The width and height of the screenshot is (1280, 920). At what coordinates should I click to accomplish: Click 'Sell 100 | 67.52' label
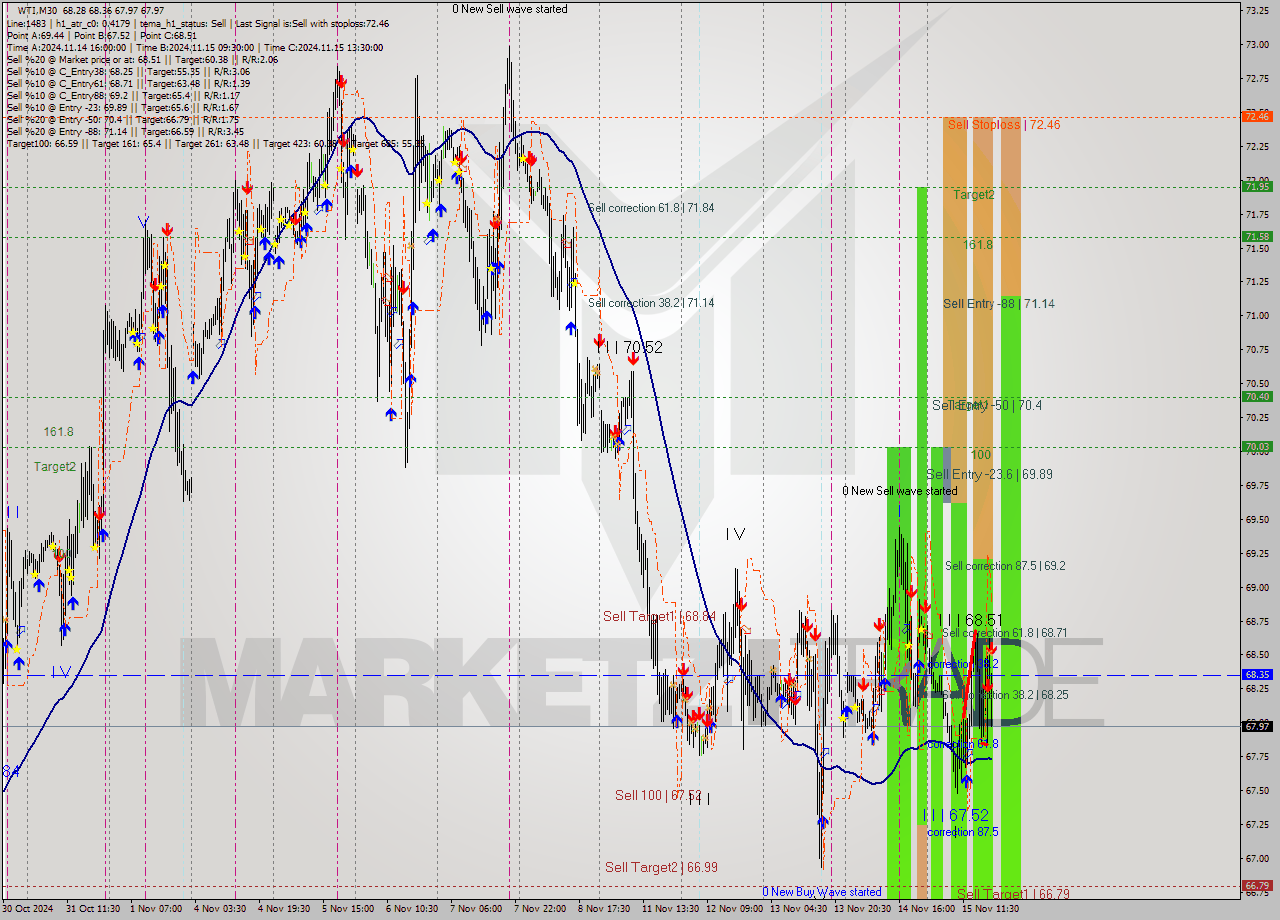point(658,795)
